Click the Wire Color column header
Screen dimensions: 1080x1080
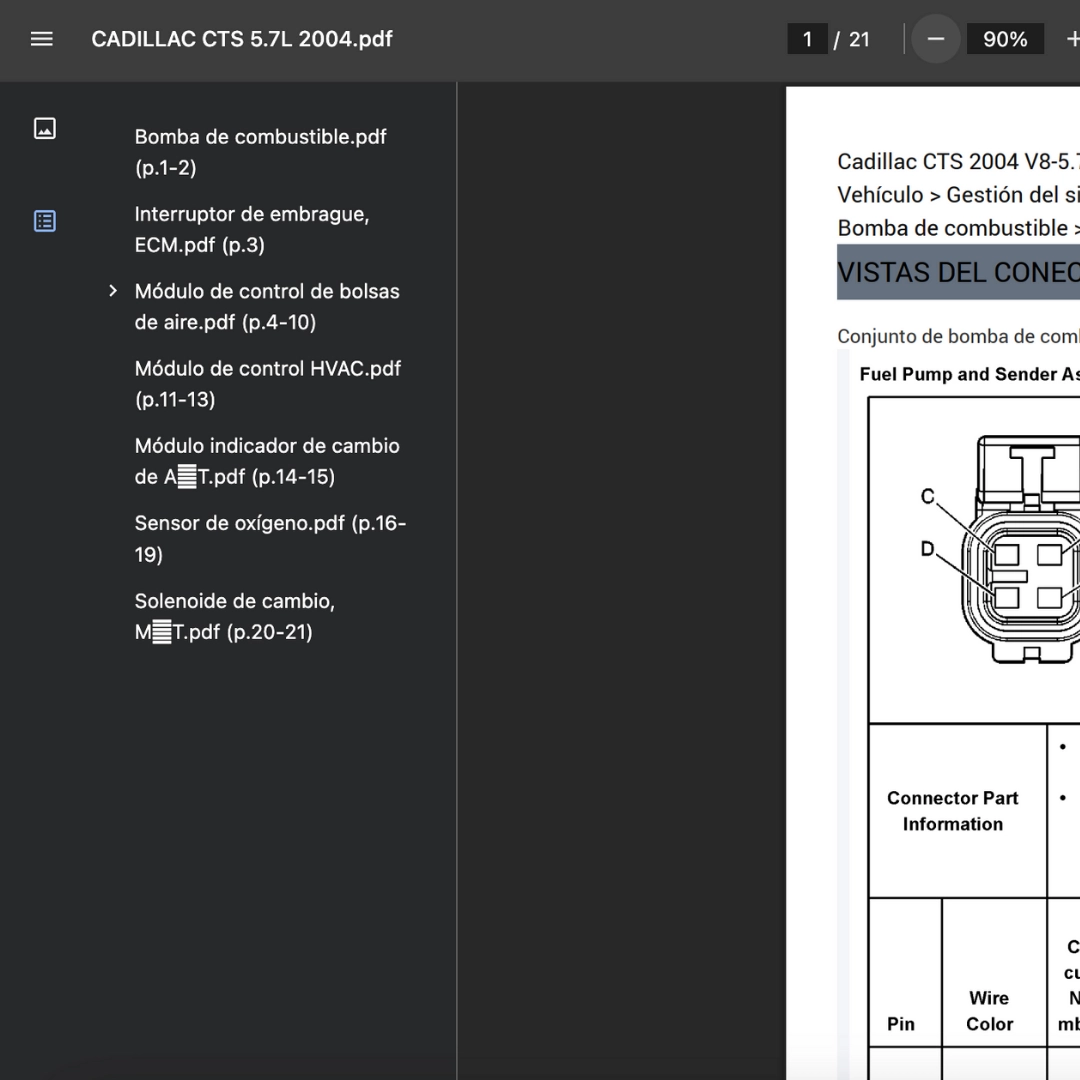pyautogui.click(x=989, y=1011)
